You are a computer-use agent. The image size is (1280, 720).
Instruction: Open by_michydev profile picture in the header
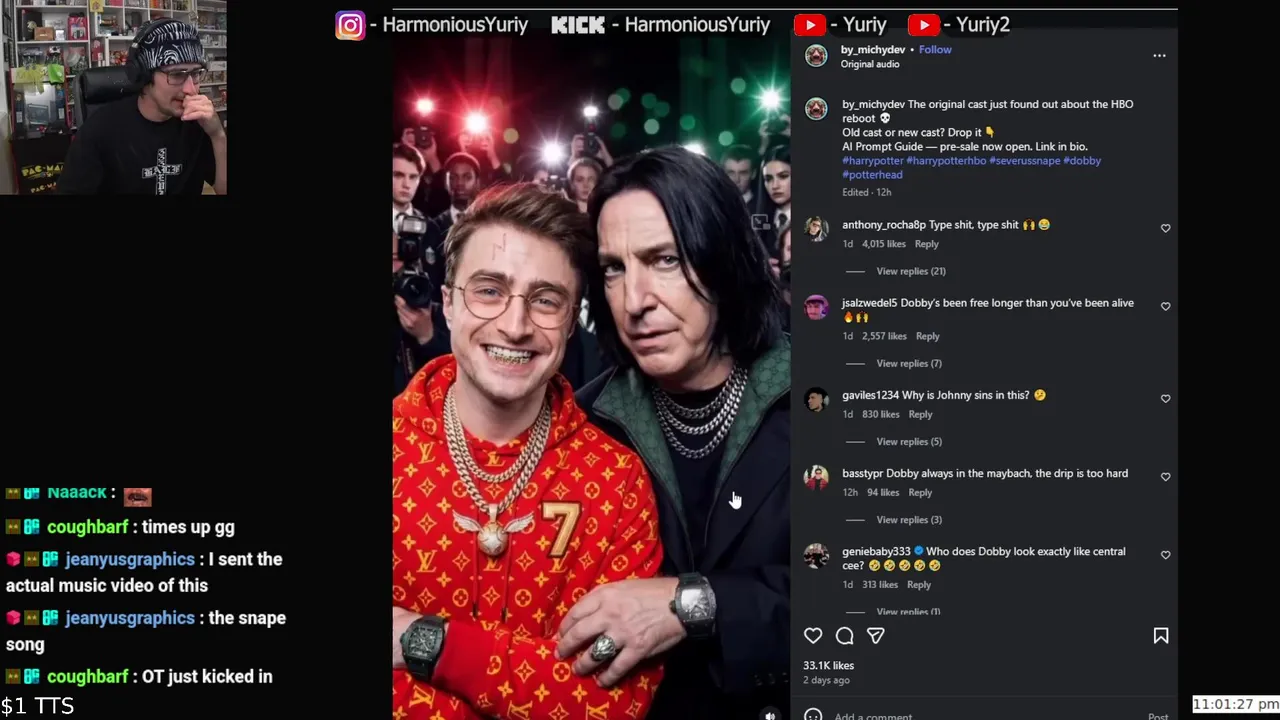coord(817,56)
